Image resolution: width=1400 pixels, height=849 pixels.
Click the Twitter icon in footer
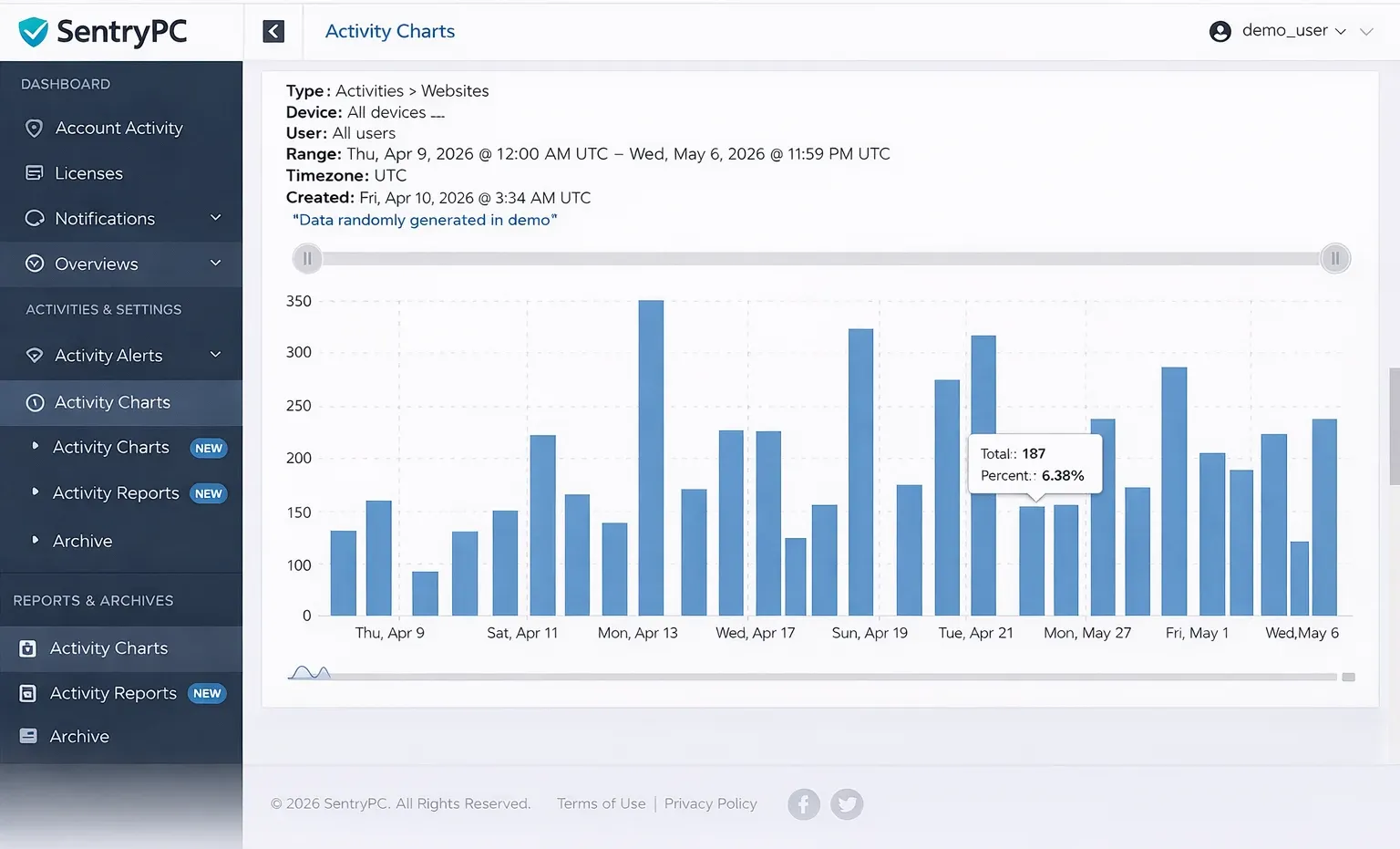pos(847,803)
